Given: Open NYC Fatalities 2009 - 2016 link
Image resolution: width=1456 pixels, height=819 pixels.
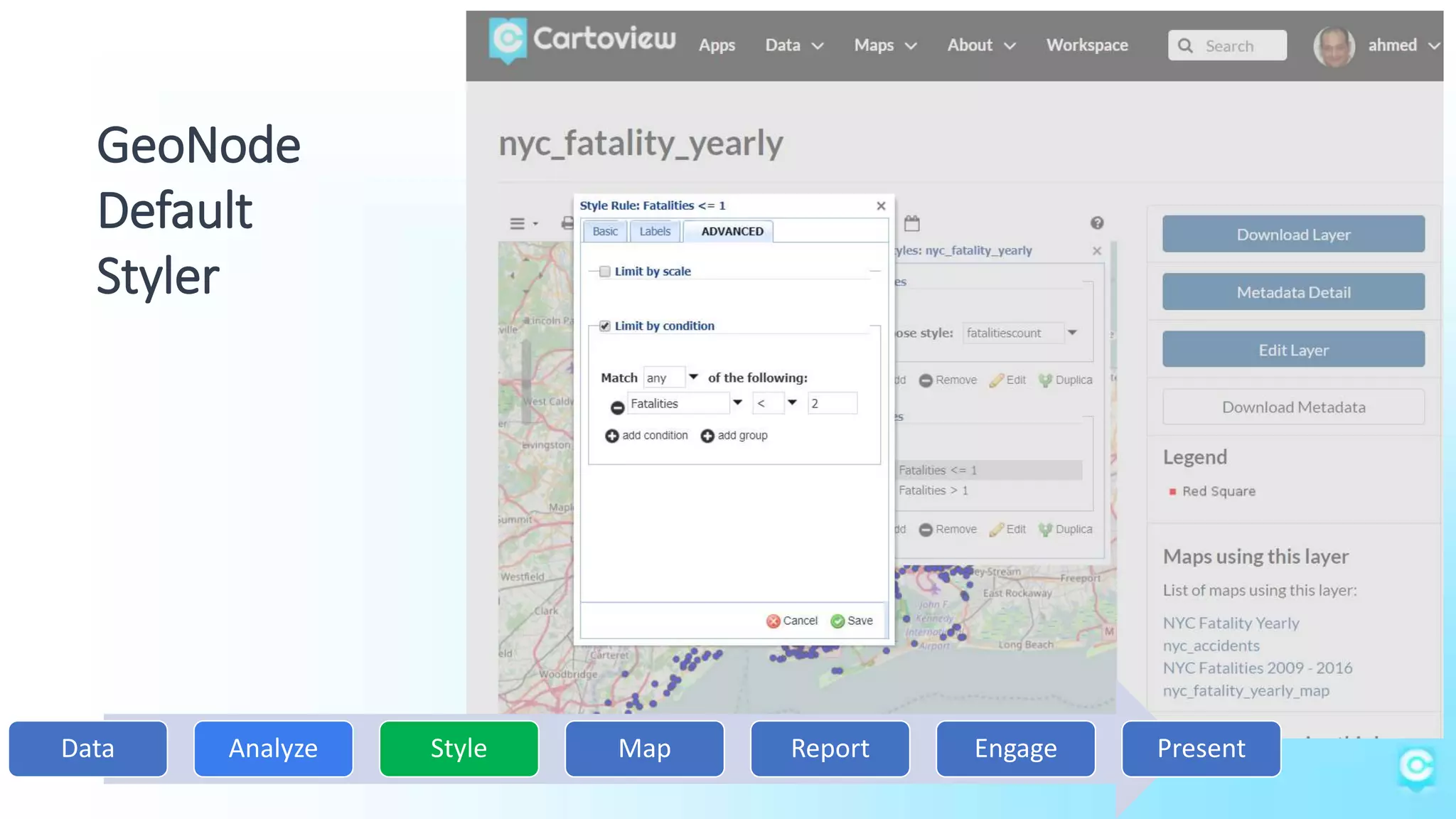Looking at the screenshot, I should coord(1257,668).
